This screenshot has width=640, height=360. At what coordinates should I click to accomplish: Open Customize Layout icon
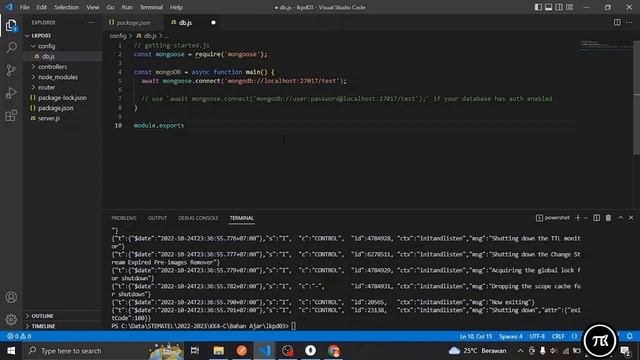pyautogui.click(x=569, y=7)
